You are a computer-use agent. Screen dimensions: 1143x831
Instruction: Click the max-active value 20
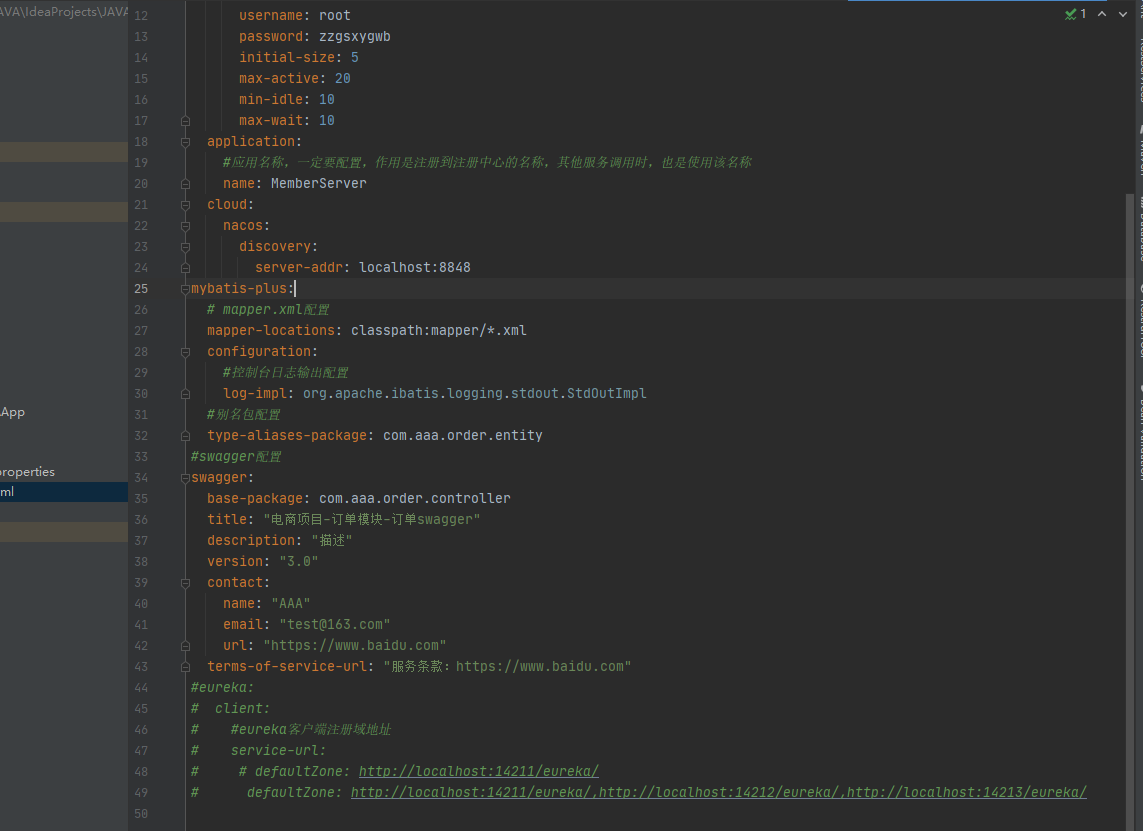(343, 79)
